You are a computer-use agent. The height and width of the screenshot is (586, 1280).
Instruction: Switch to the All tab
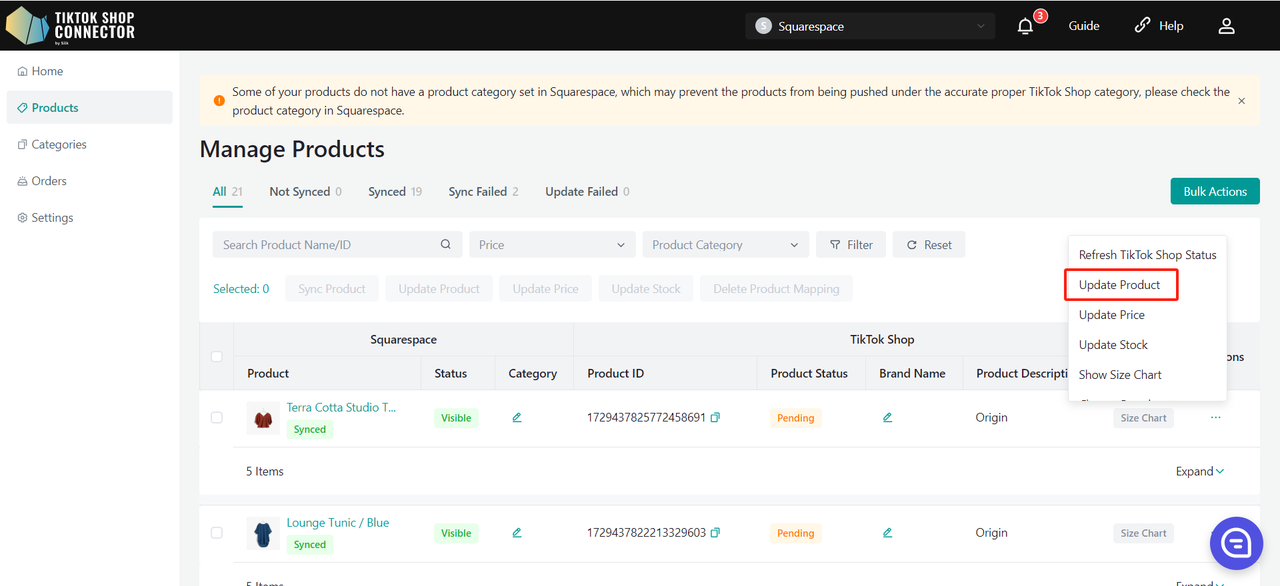227,191
